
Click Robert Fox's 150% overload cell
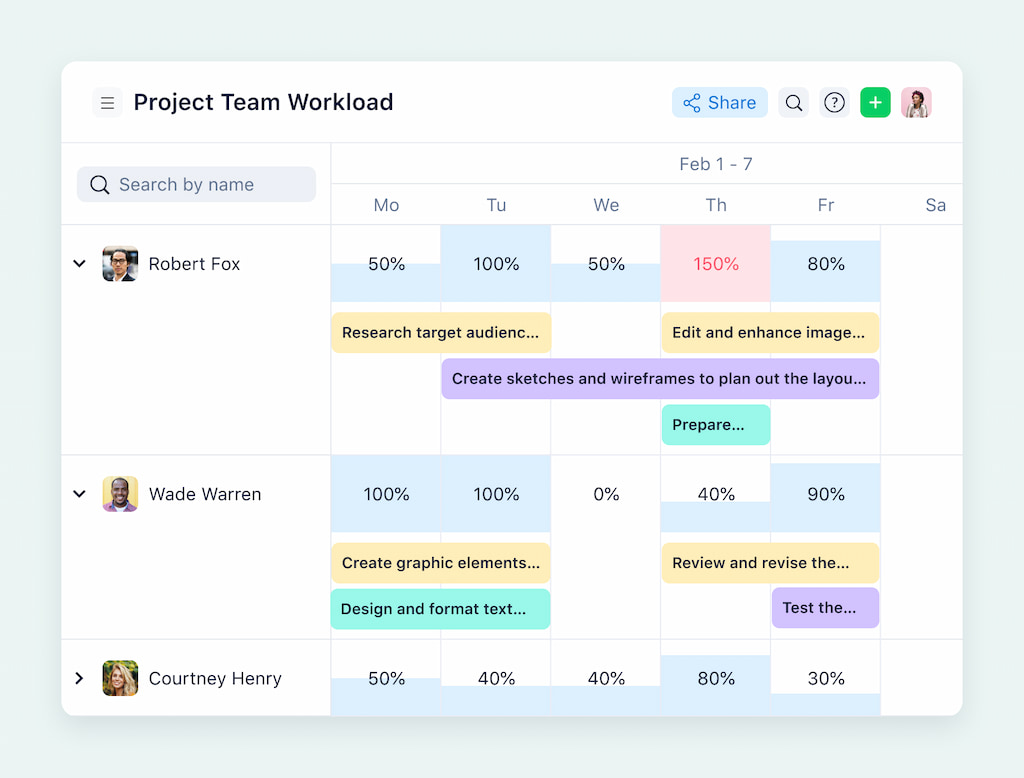(x=716, y=264)
